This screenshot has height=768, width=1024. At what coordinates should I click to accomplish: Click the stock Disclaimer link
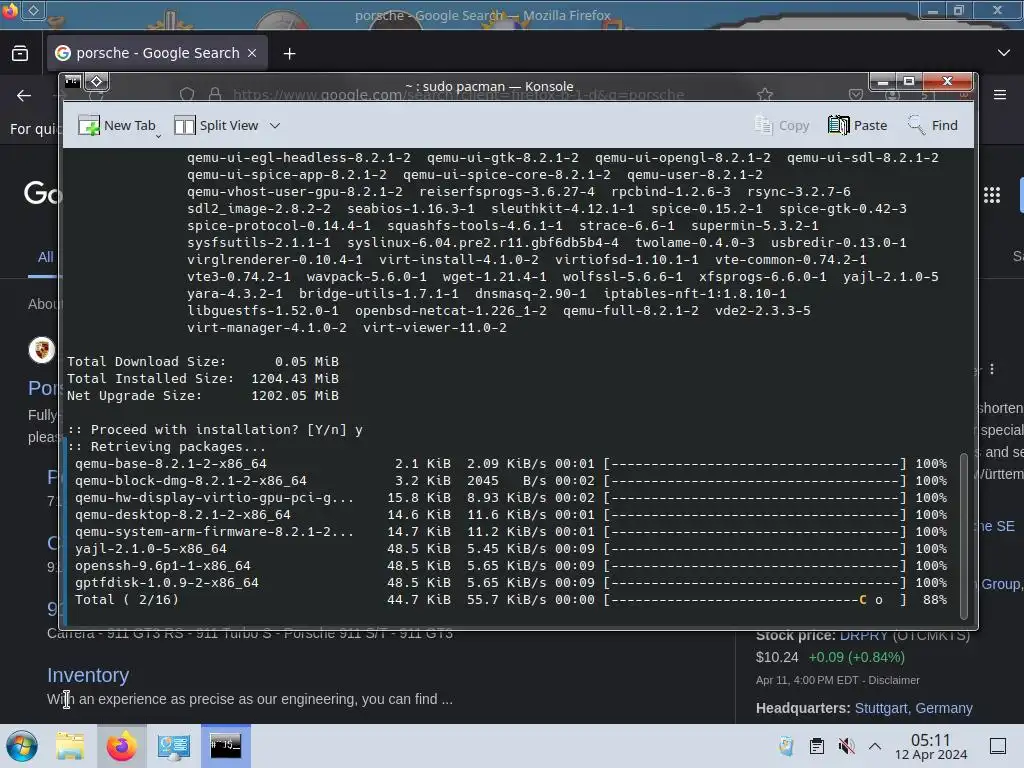(894, 680)
